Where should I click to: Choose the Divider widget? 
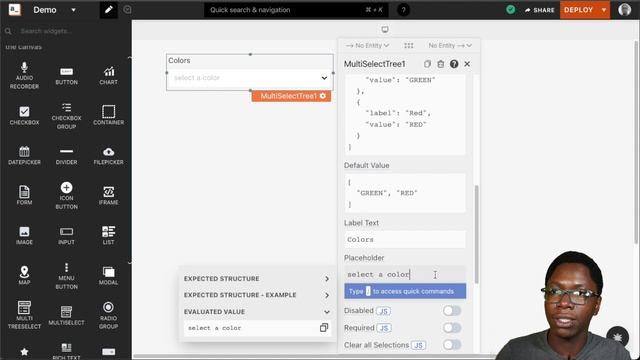point(66,156)
